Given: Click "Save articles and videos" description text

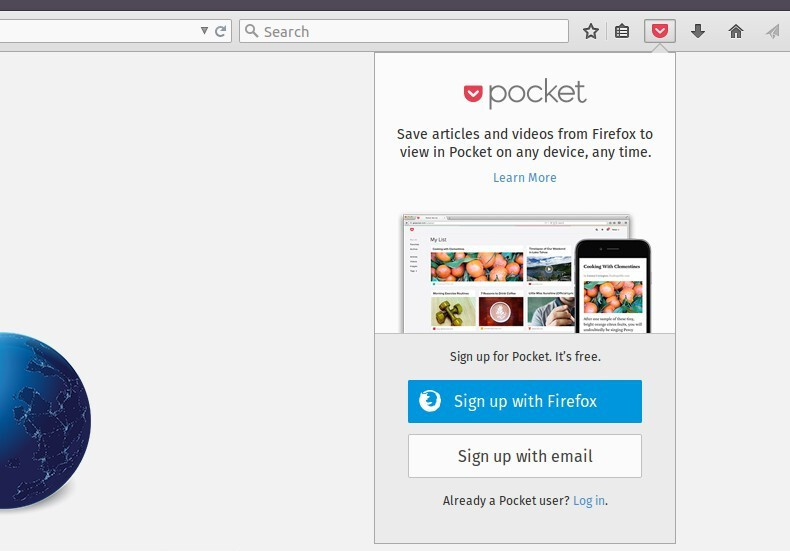Looking at the screenshot, I should coord(524,143).
